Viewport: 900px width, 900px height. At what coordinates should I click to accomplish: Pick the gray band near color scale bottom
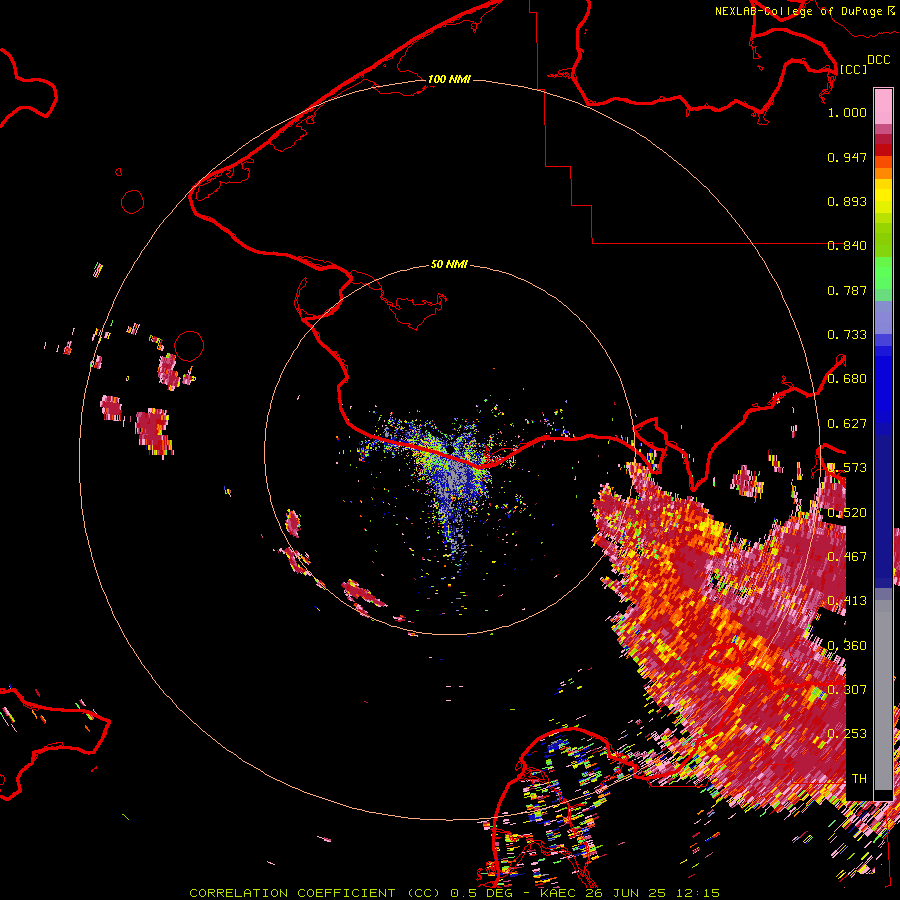pos(883,695)
